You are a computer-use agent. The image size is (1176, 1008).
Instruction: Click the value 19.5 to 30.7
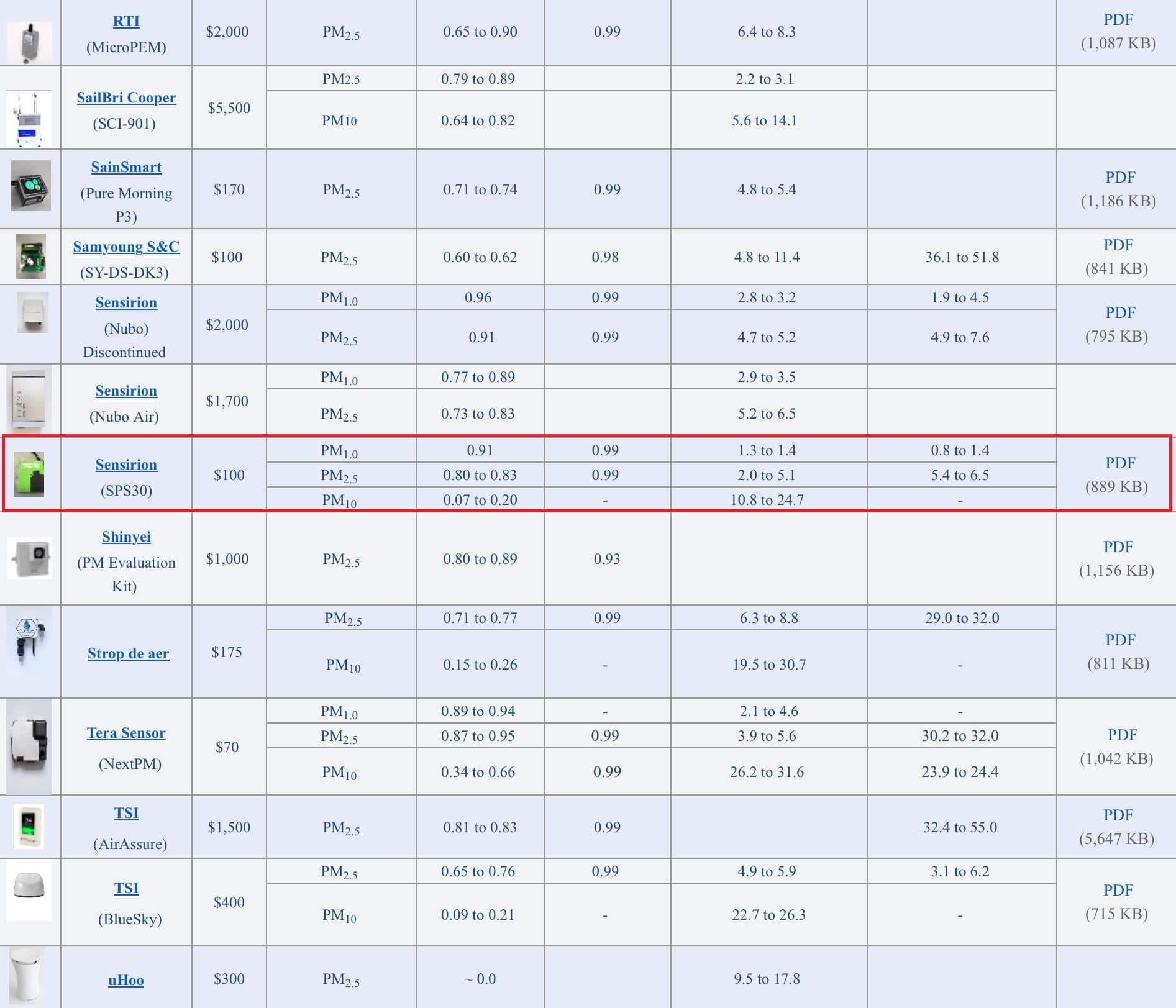(x=769, y=665)
